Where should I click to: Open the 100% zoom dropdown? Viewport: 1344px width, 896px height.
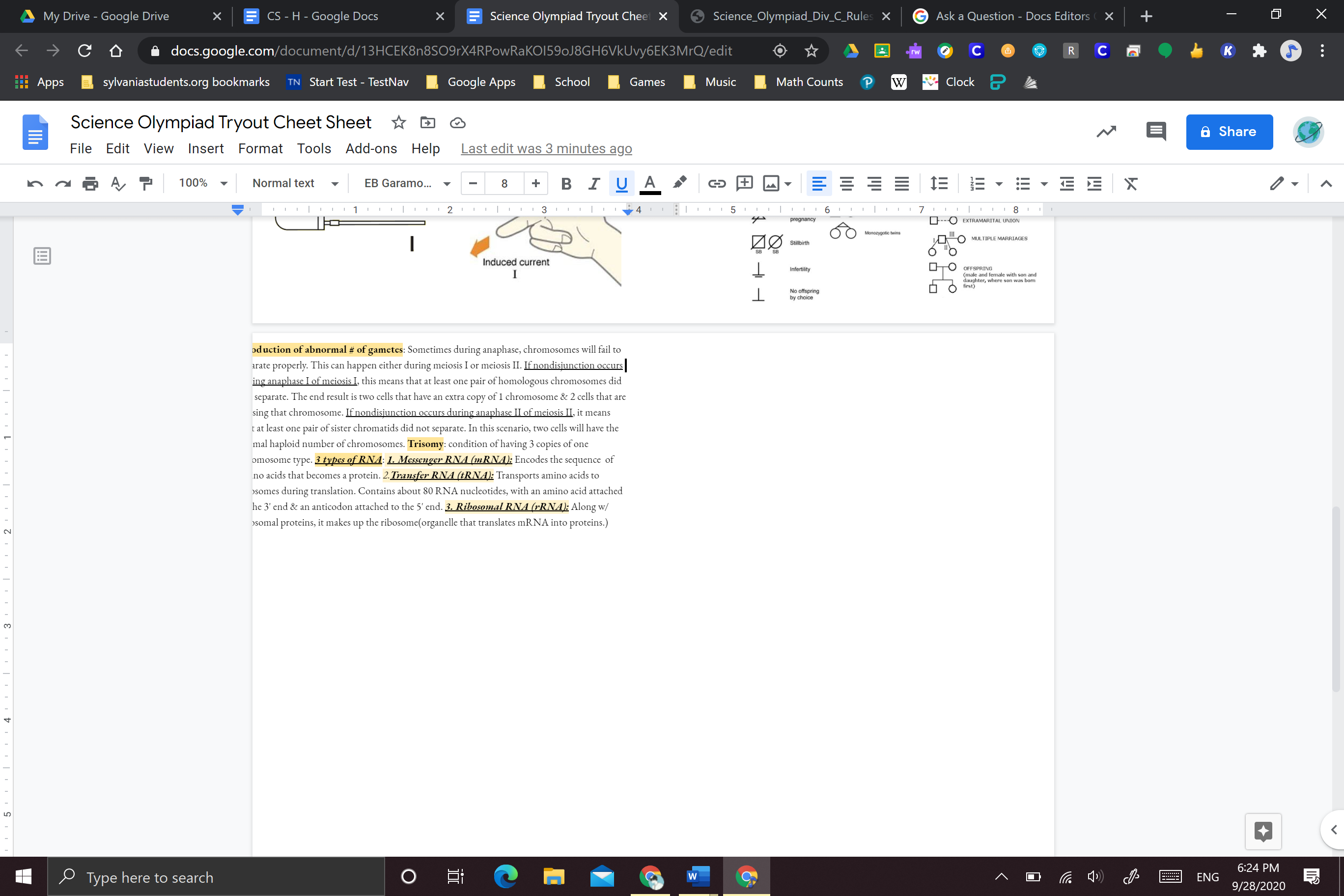[202, 183]
